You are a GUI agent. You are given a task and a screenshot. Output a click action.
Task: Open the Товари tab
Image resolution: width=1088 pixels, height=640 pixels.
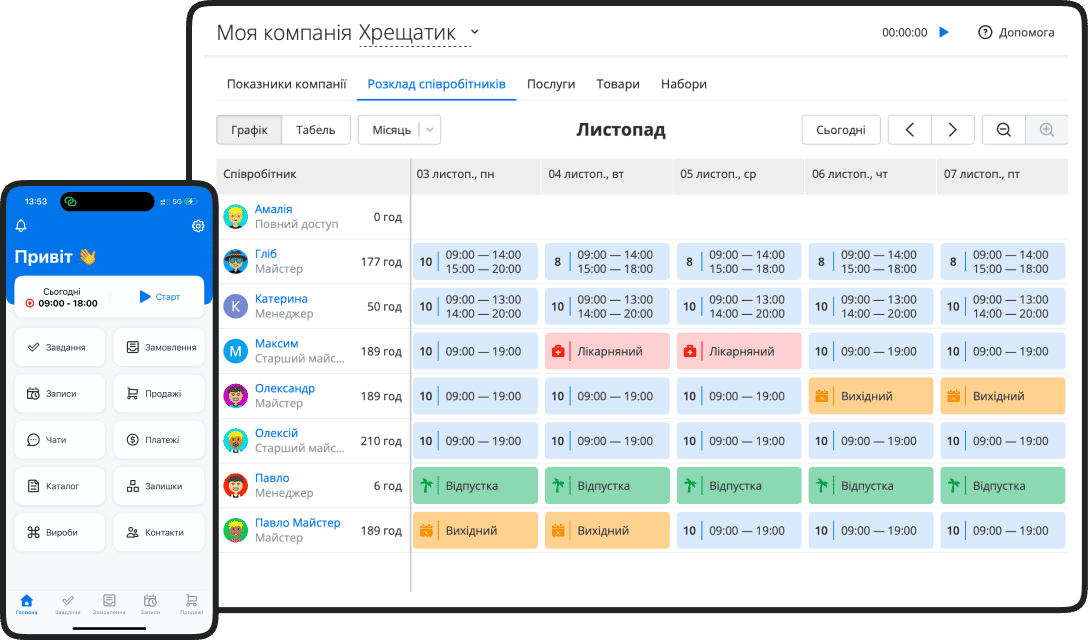point(617,84)
